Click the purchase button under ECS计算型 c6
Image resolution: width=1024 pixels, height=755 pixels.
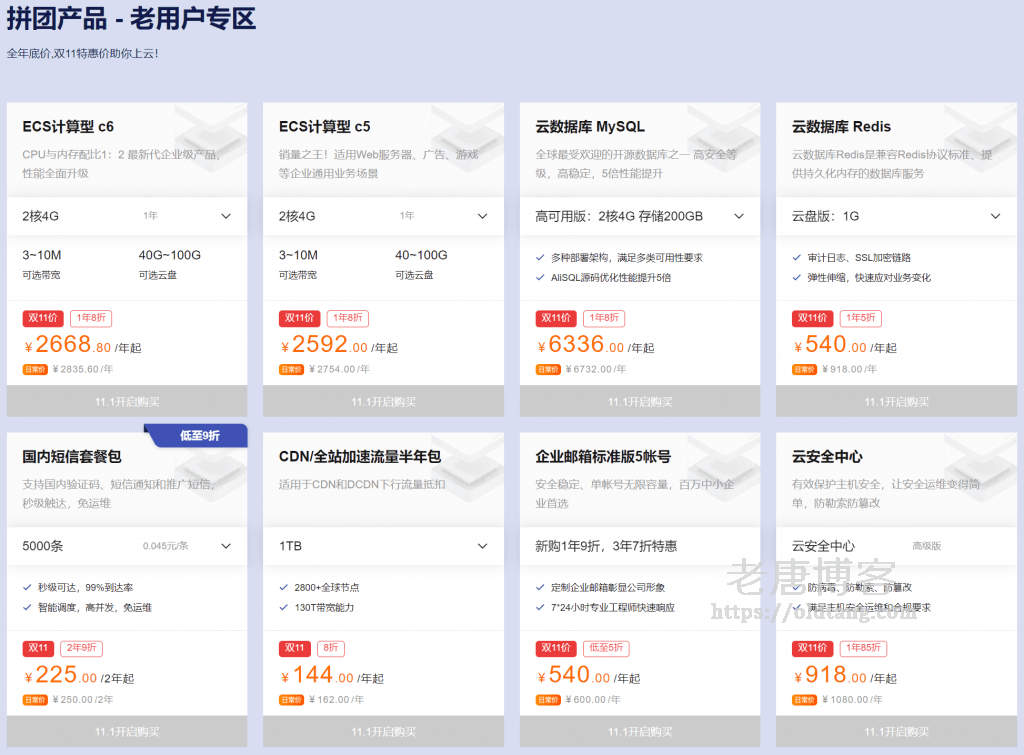(x=127, y=401)
